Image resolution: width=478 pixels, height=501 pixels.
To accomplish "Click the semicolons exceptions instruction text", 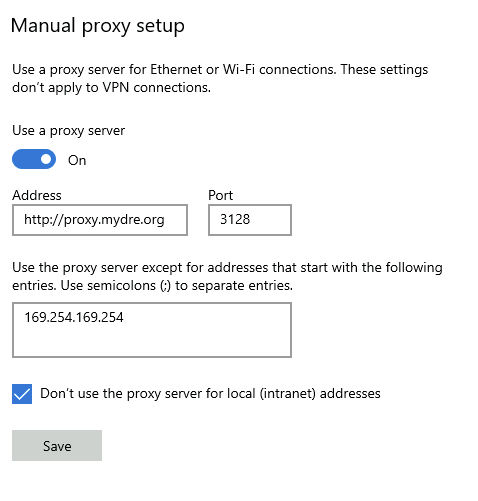I will click(227, 276).
